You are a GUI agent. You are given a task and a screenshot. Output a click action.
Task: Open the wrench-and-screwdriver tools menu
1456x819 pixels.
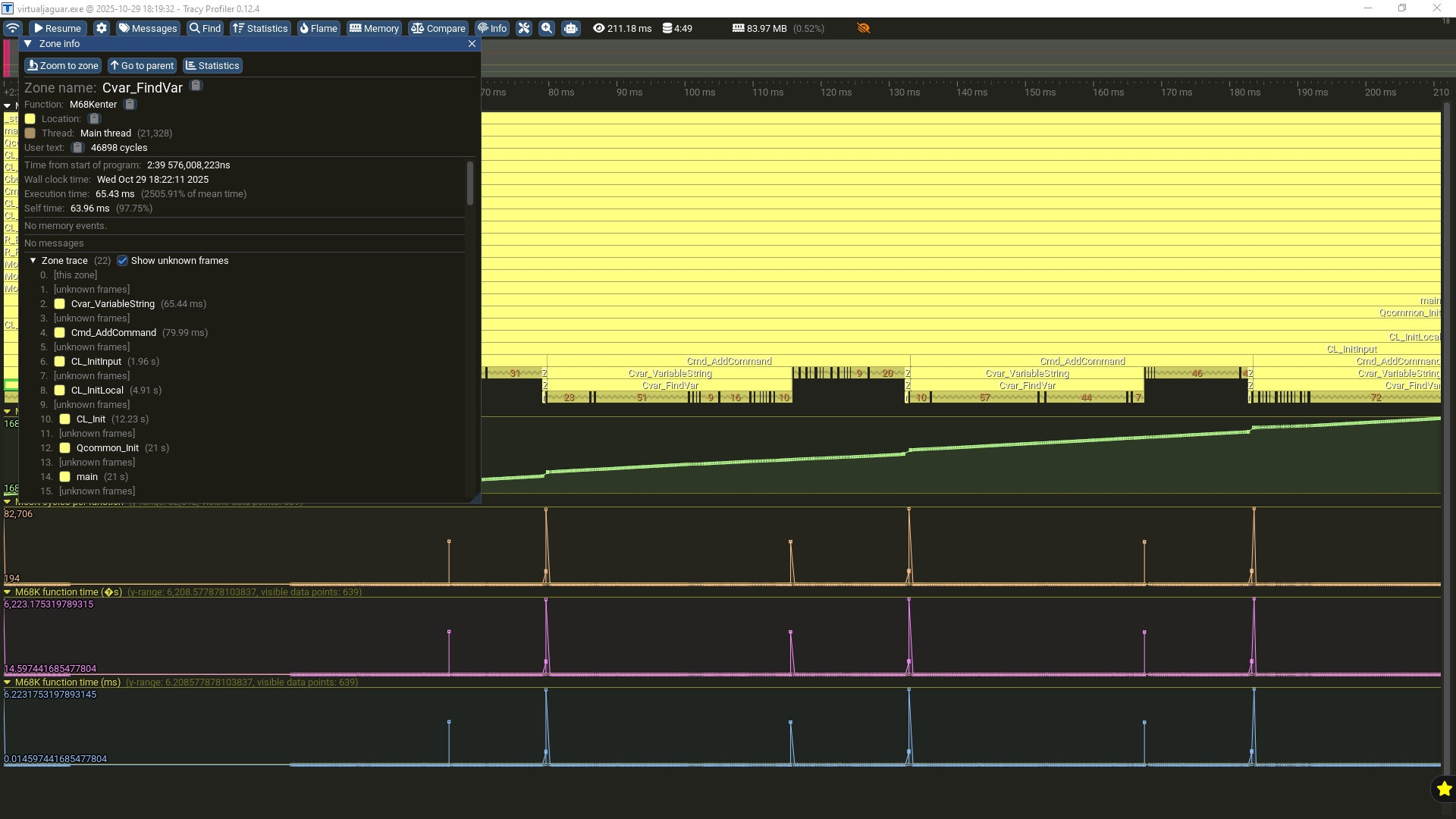[x=524, y=28]
